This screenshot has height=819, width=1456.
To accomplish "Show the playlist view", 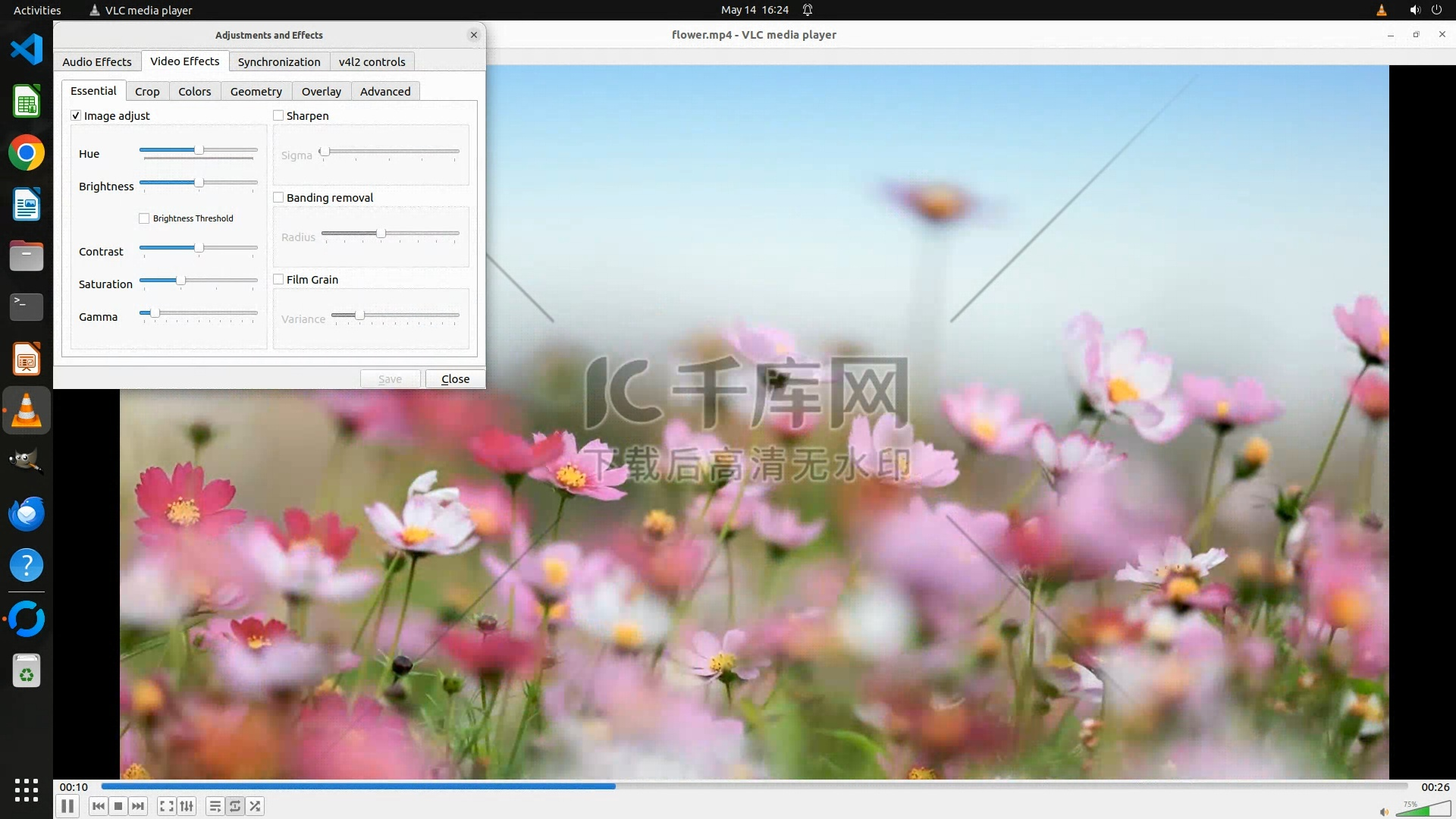I will [x=215, y=806].
